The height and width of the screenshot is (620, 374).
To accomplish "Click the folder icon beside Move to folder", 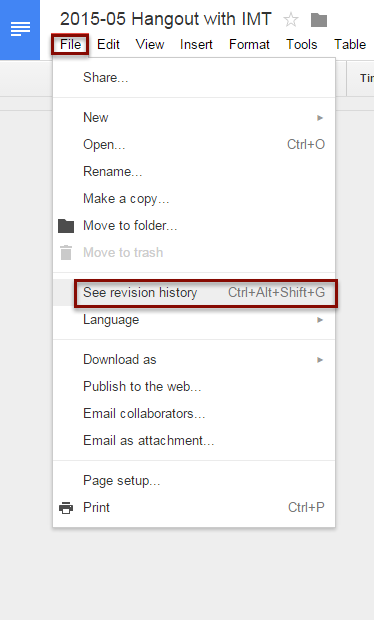I will (x=66, y=226).
